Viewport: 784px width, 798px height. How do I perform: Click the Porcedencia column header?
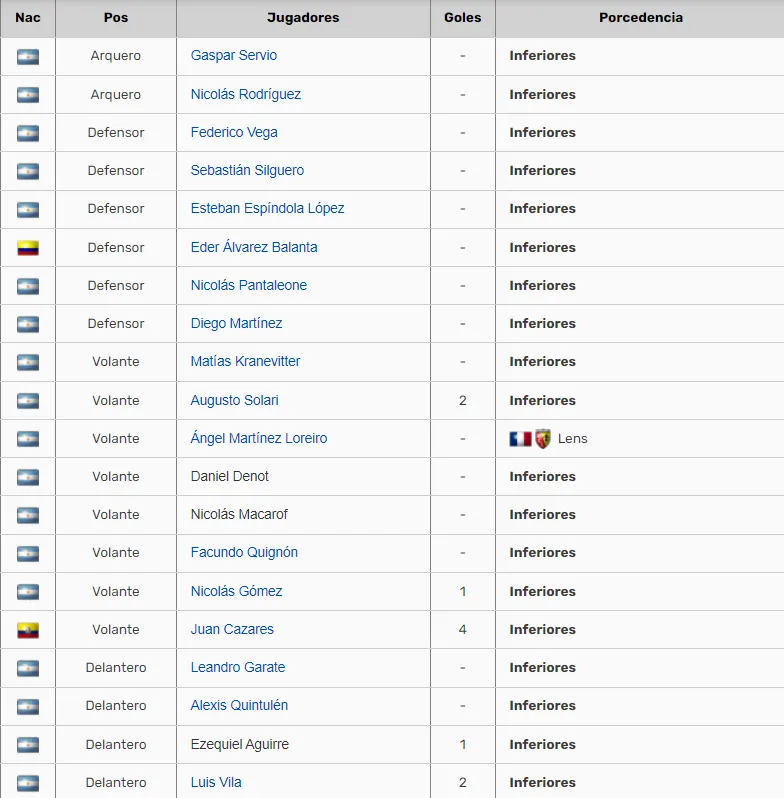(640, 18)
